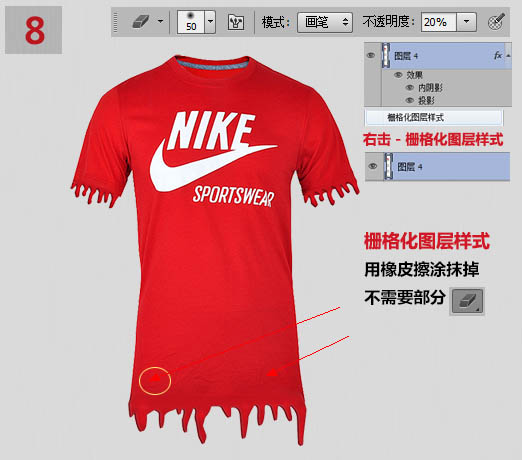Hide 图层 4 with fx effects
This screenshot has height=460, width=522.
tap(371, 56)
